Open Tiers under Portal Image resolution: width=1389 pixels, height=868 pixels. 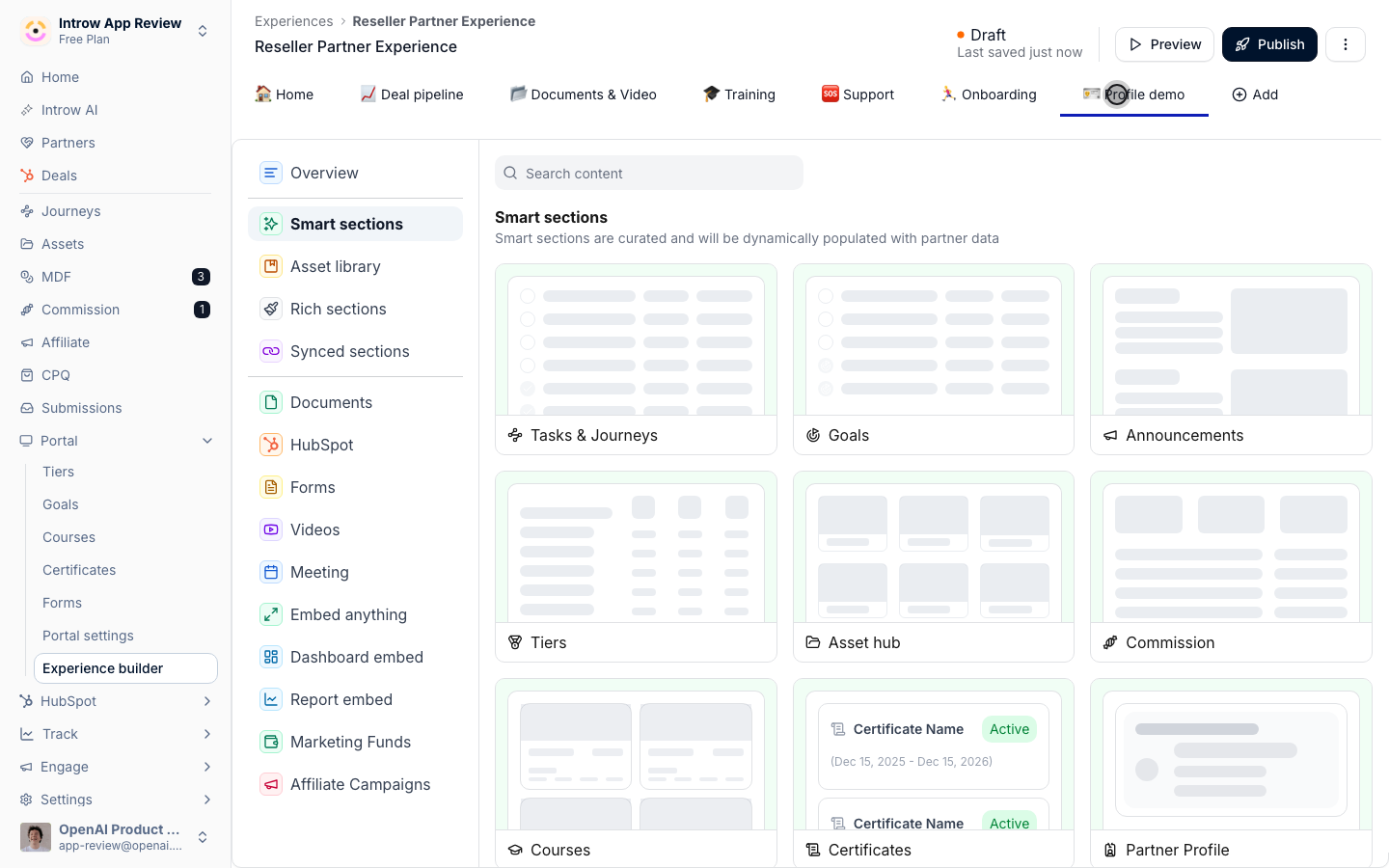pos(58,472)
